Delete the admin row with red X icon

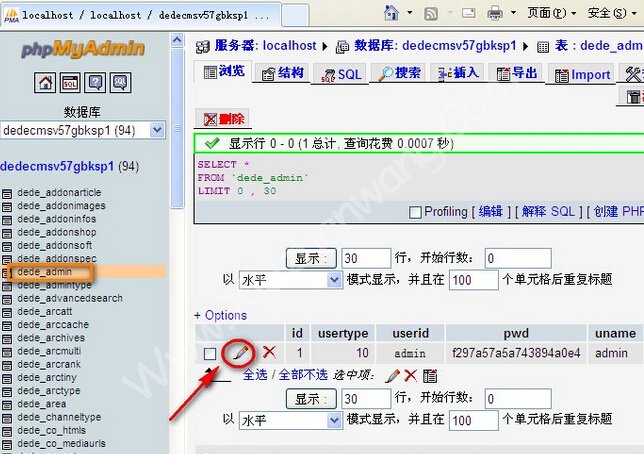coord(268,352)
